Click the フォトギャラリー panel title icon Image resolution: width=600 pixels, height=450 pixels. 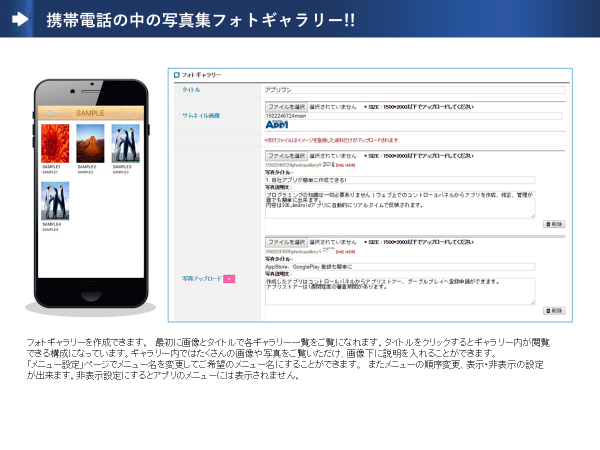pos(178,75)
